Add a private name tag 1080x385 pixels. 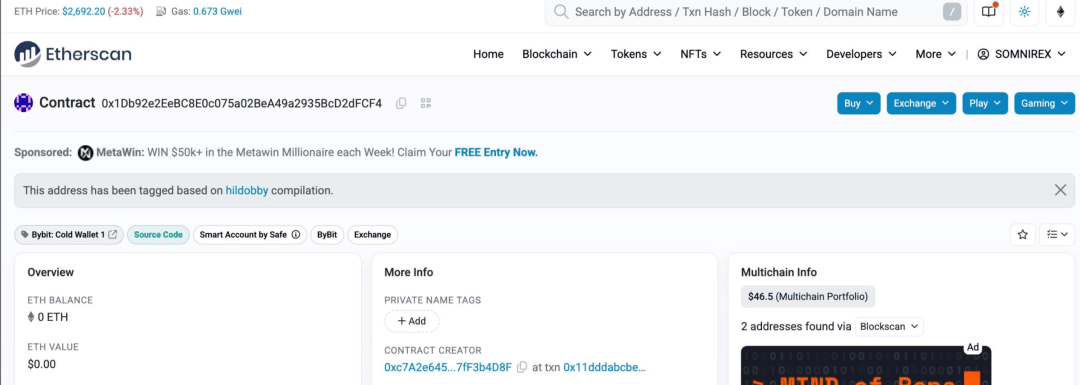tap(412, 321)
